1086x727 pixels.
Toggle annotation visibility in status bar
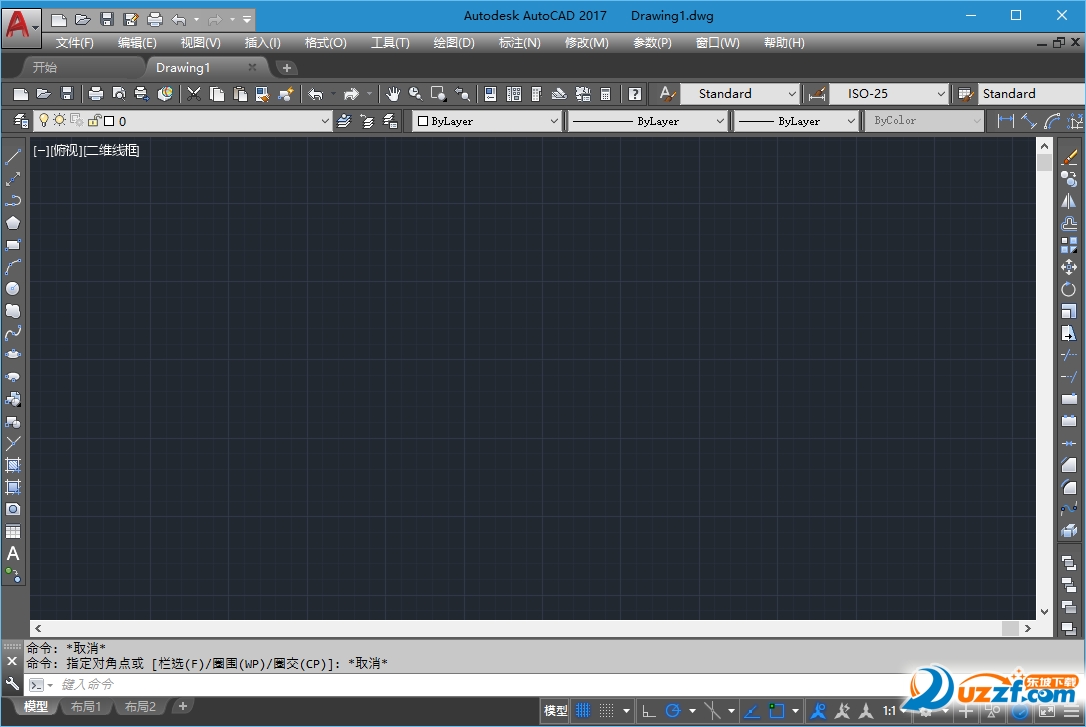(819, 710)
